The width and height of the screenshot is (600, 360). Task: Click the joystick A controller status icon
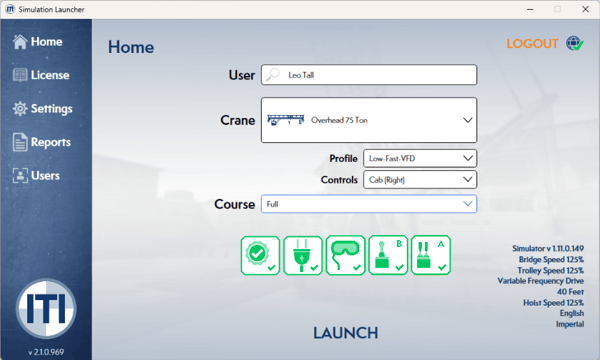click(431, 255)
